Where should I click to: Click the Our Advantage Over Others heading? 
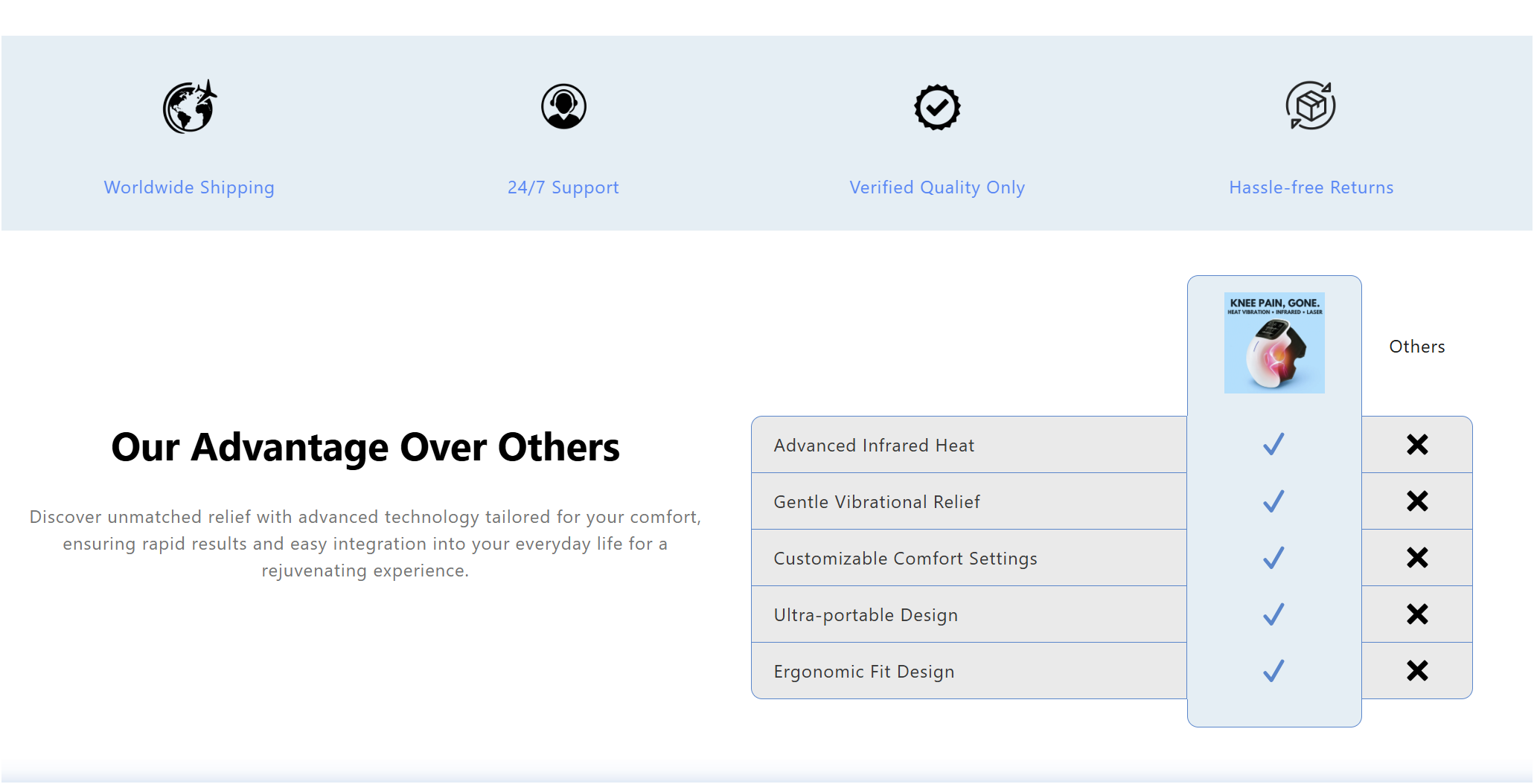pyautogui.click(x=365, y=447)
